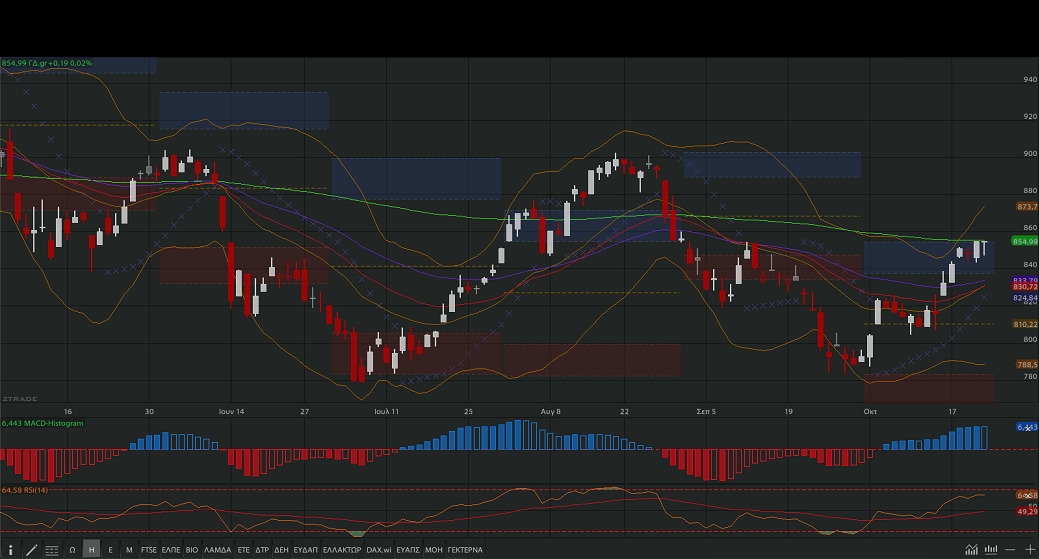Image resolution: width=1039 pixels, height=559 pixels.
Task: Zoom out with the minus icon
Action: click(x=1010, y=550)
